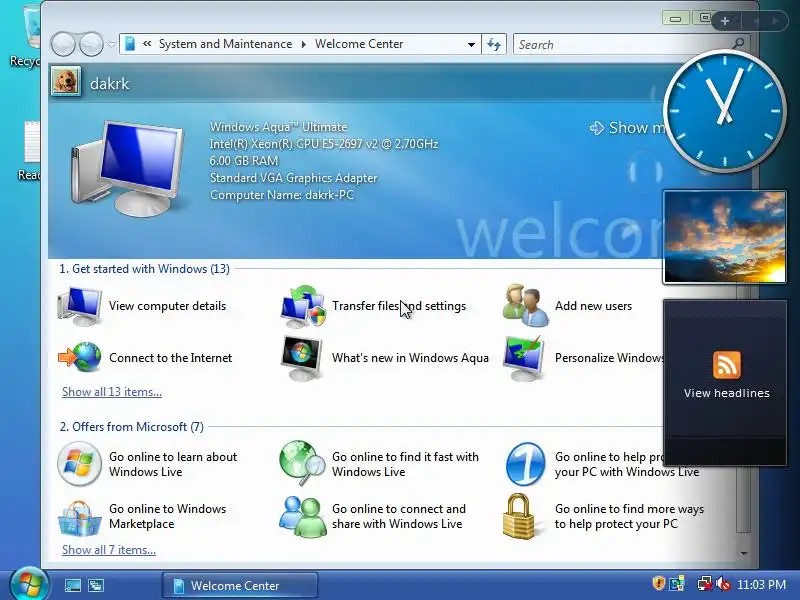Click Show all 13 items link
The width and height of the screenshot is (800, 600).
112,392
